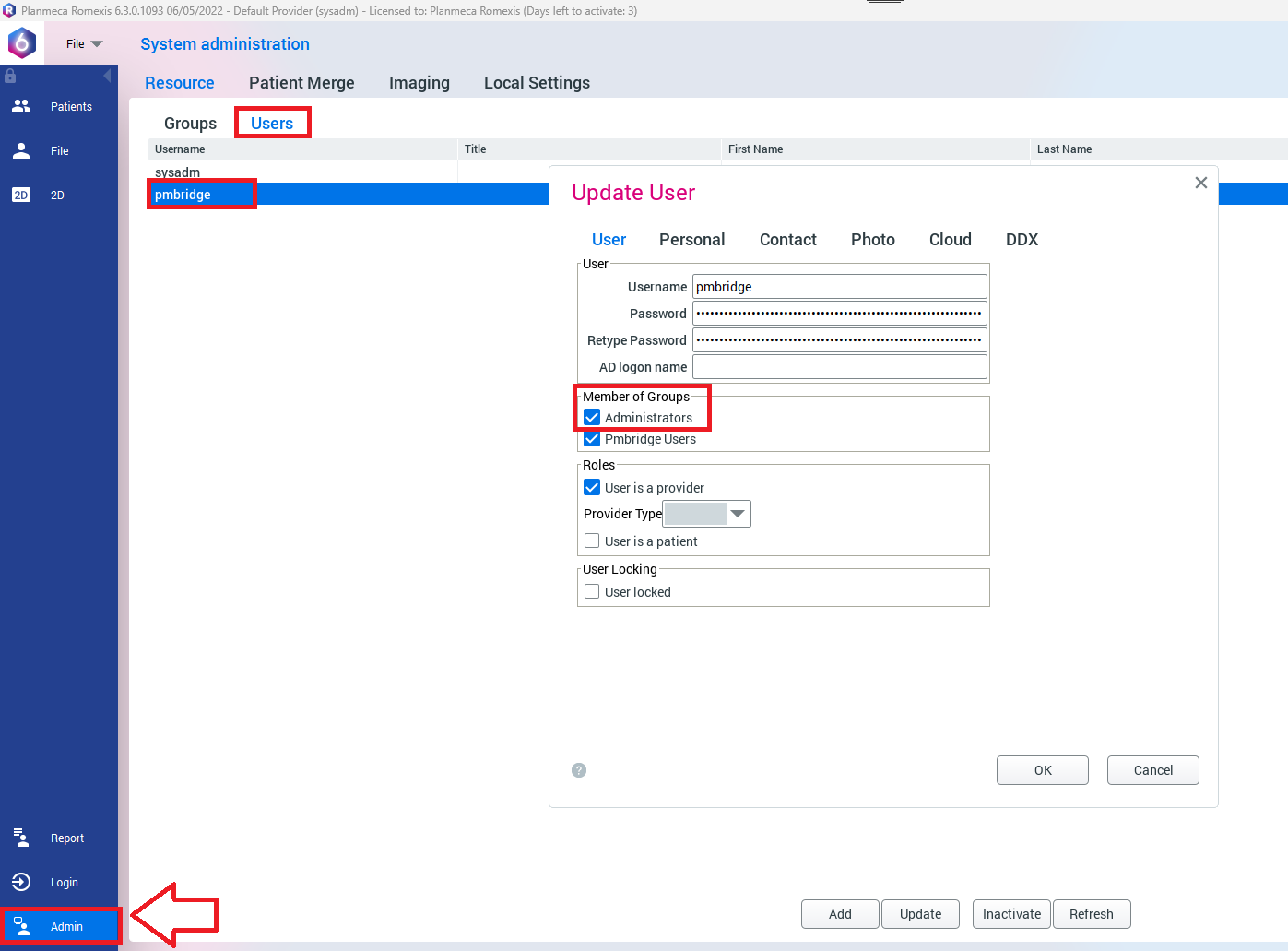
Task: Click the Planmeca Romexis logo icon
Action: (x=22, y=42)
